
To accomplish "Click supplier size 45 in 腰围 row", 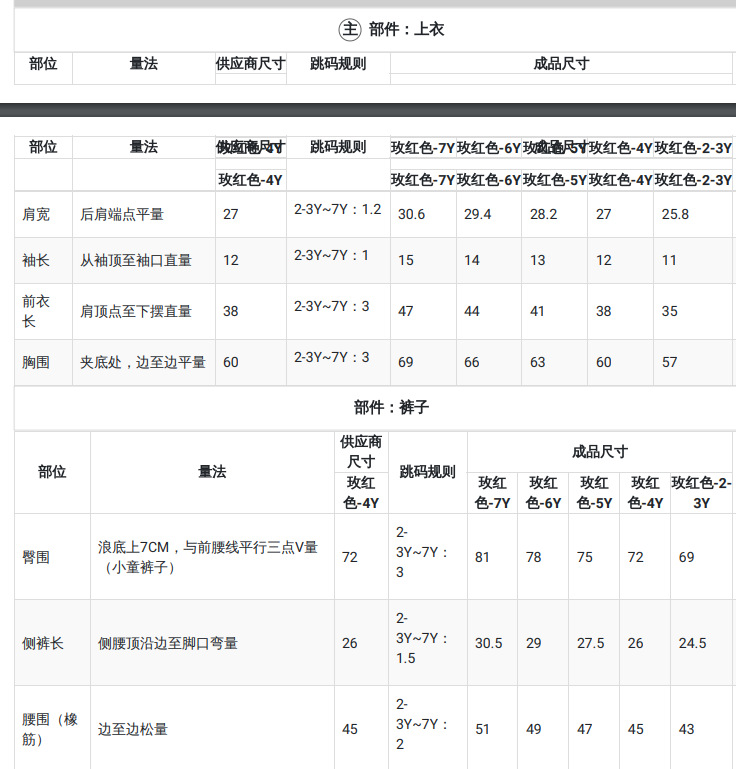I will (350, 729).
